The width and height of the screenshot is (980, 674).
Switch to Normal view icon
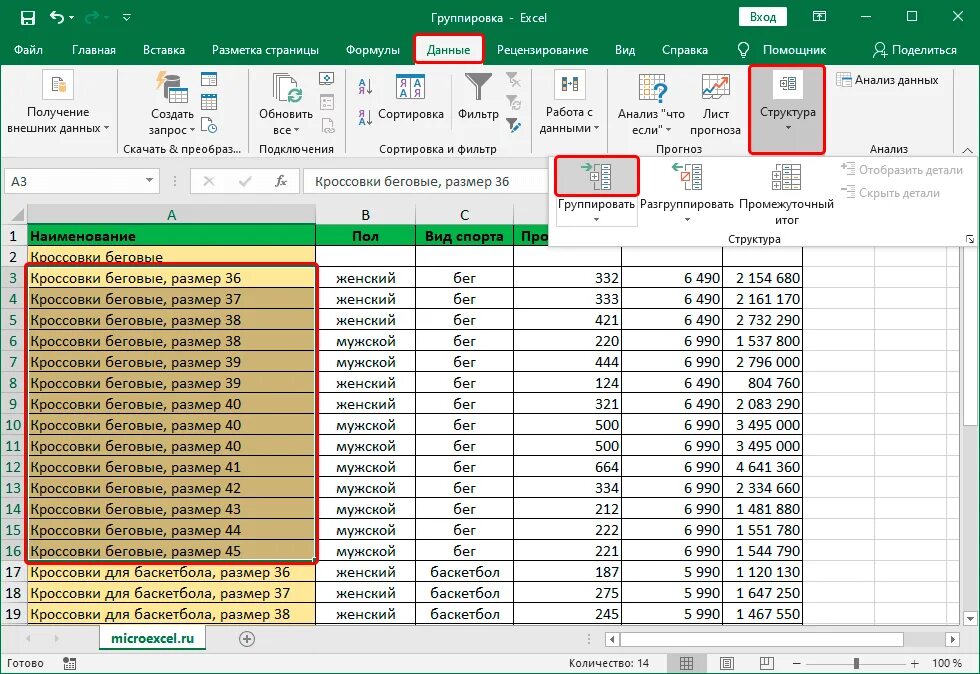point(686,663)
